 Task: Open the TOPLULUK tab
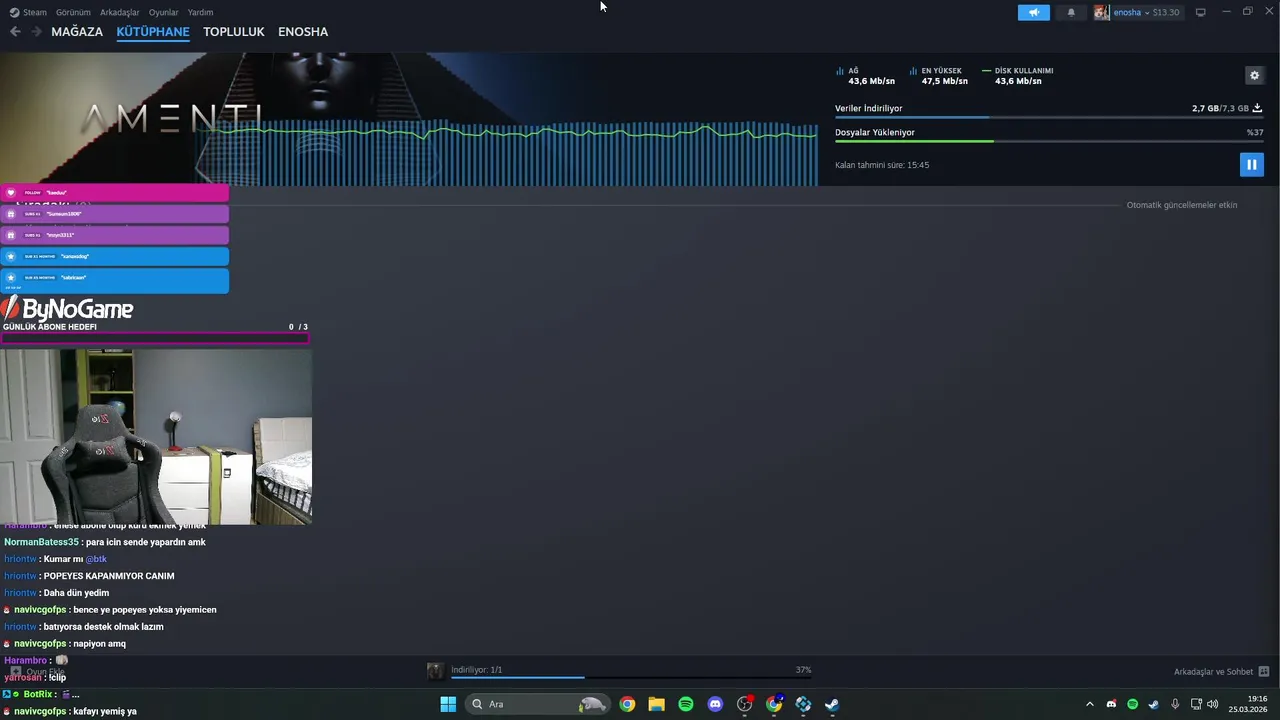[234, 32]
